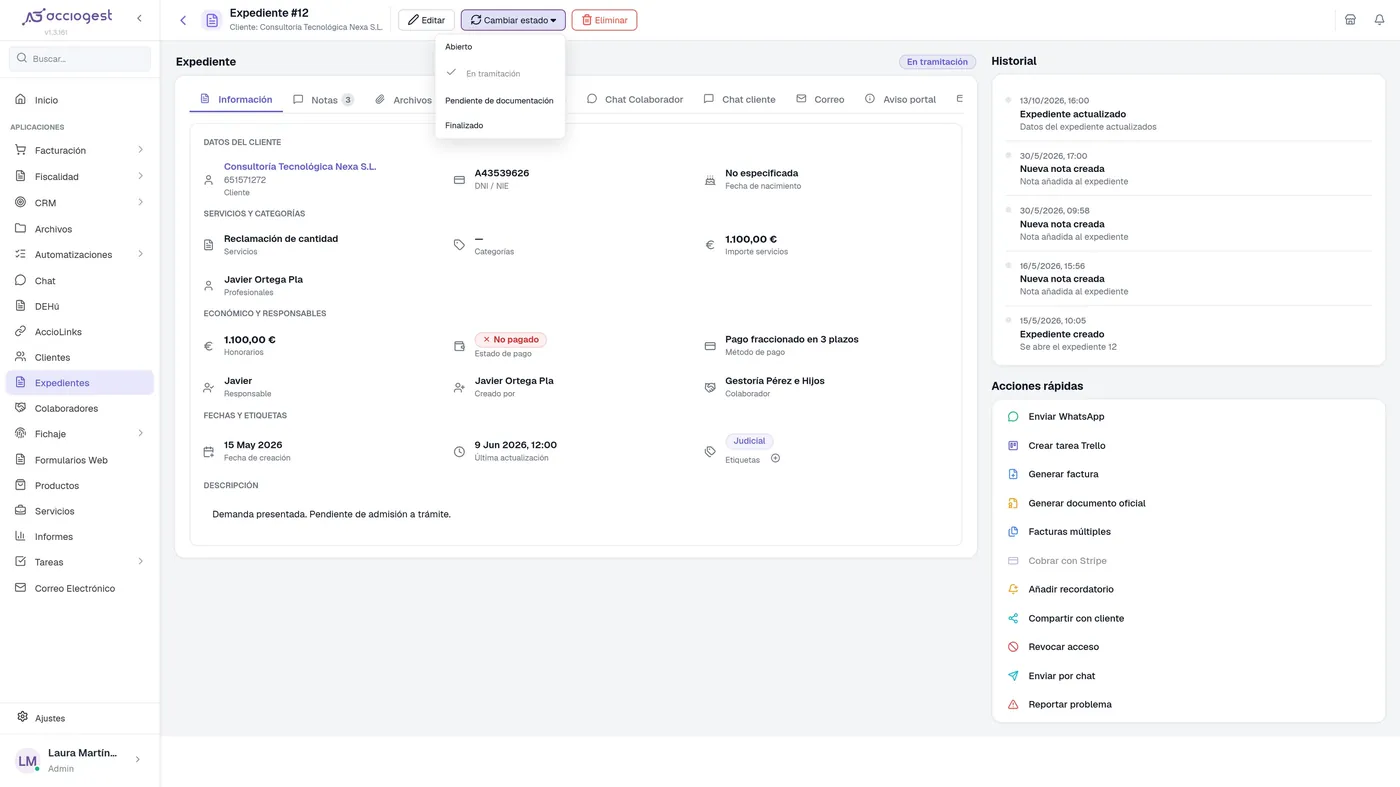Switch to the Chat Colaborador tab
This screenshot has width=1400, height=787.
[x=635, y=100]
